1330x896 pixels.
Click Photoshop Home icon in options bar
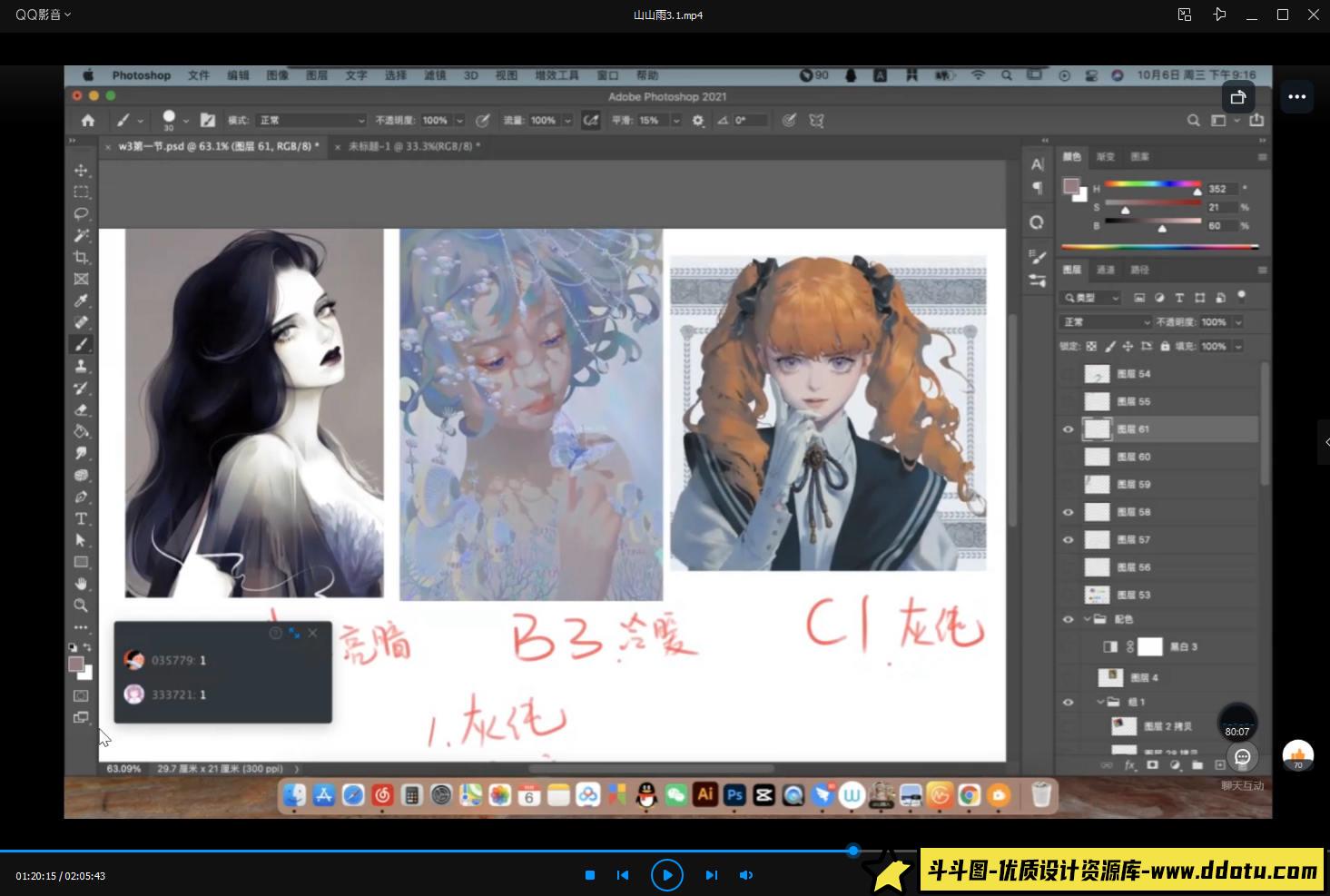[88, 120]
